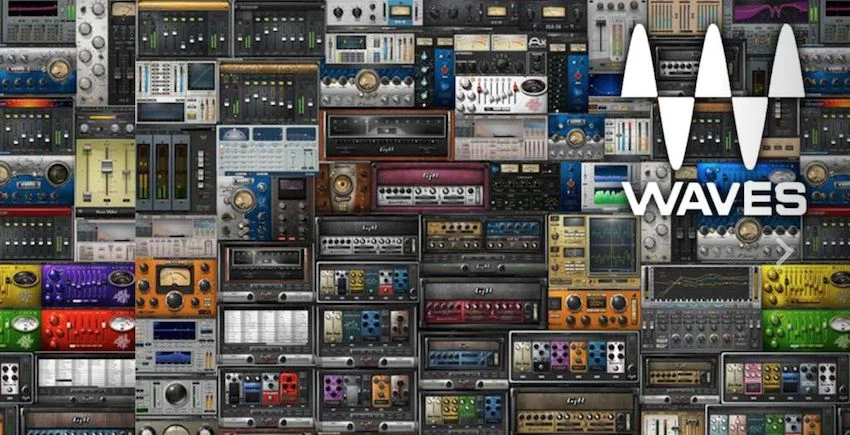The image size is (850, 435).
Task: Select the gold plugin with oscilloscope grid
Action: tap(594, 251)
